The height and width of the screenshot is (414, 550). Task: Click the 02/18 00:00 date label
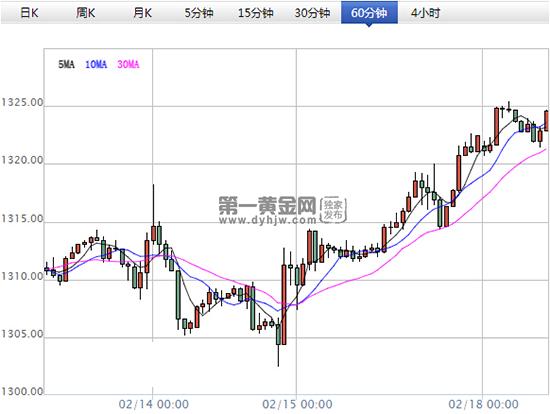point(483,404)
